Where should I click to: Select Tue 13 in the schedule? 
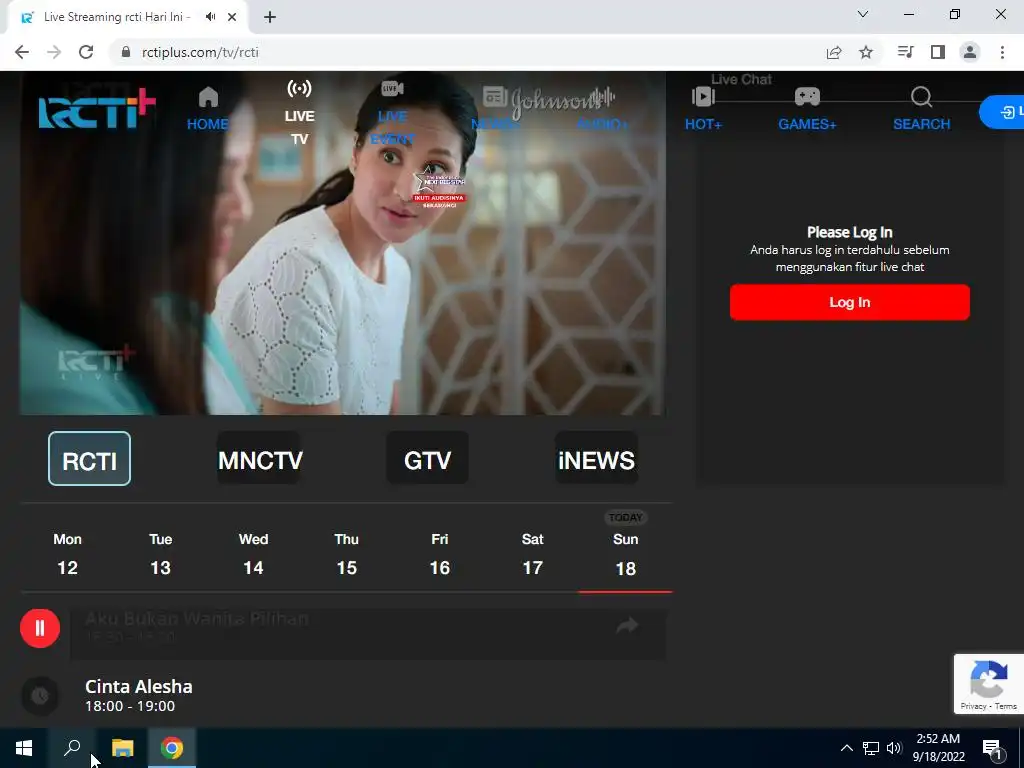[161, 554]
